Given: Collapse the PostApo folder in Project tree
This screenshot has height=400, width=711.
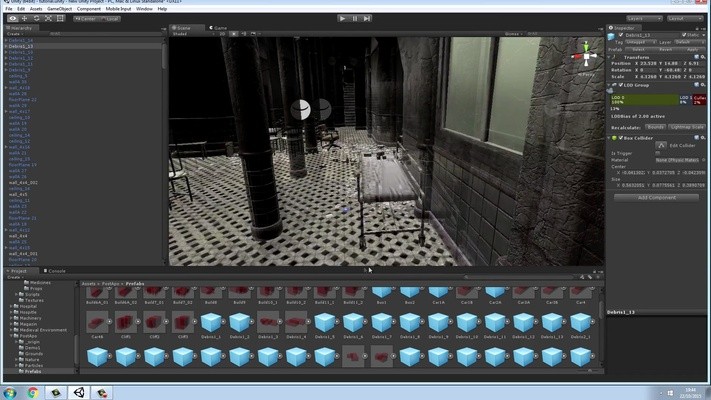Looking at the screenshot, I should [x=11, y=336].
